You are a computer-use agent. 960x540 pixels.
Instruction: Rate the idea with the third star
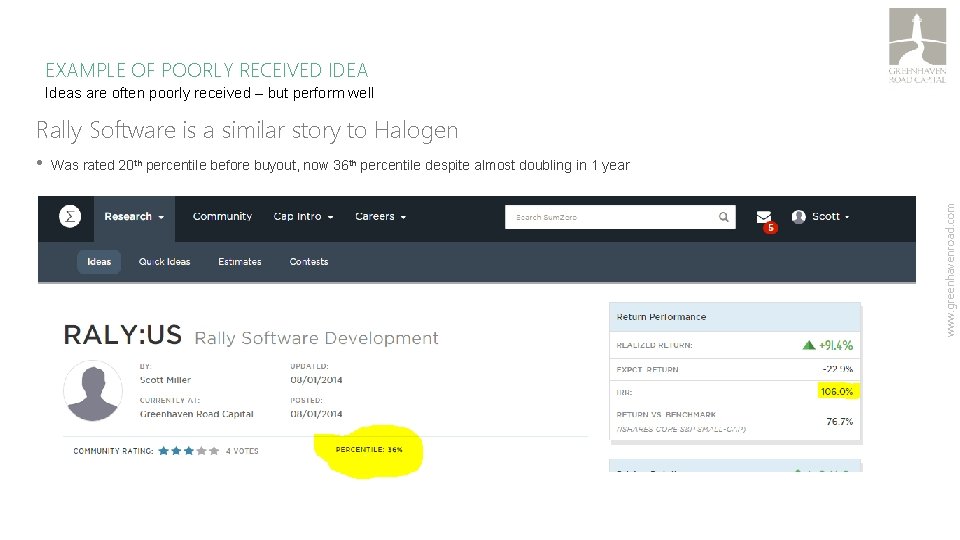point(189,451)
